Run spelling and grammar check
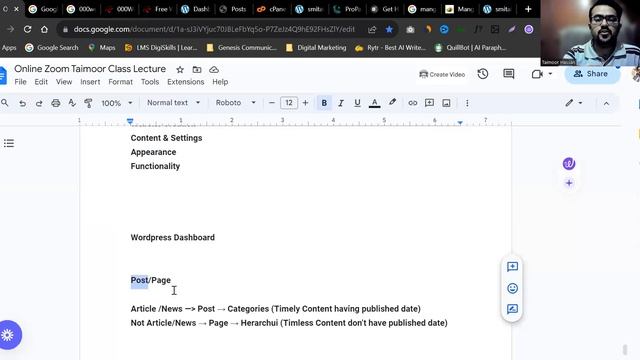The height and width of the screenshot is (360, 640). [x=72, y=103]
